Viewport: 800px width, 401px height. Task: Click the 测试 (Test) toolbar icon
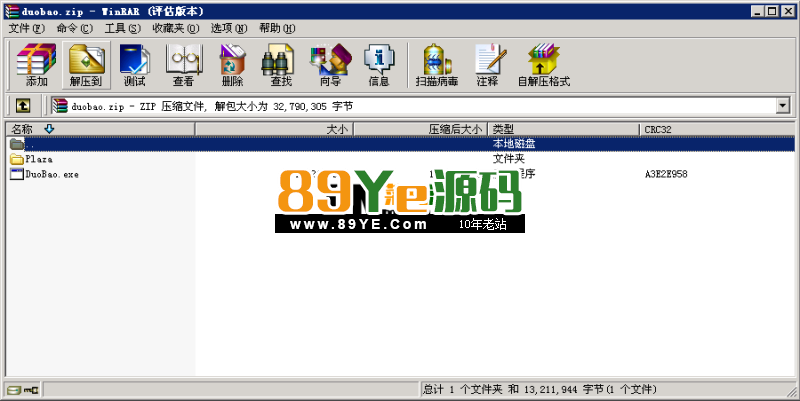[x=134, y=65]
